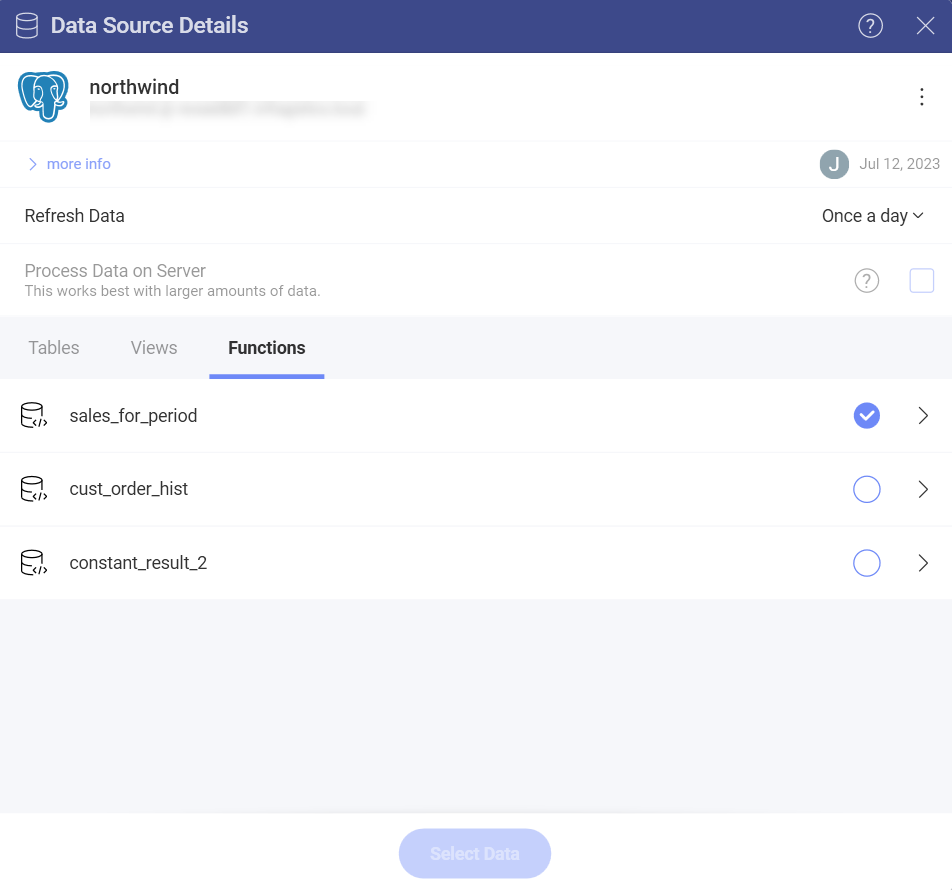Expand constant_result_2 details chevron
The height and width of the screenshot is (890, 952).
tap(923, 563)
